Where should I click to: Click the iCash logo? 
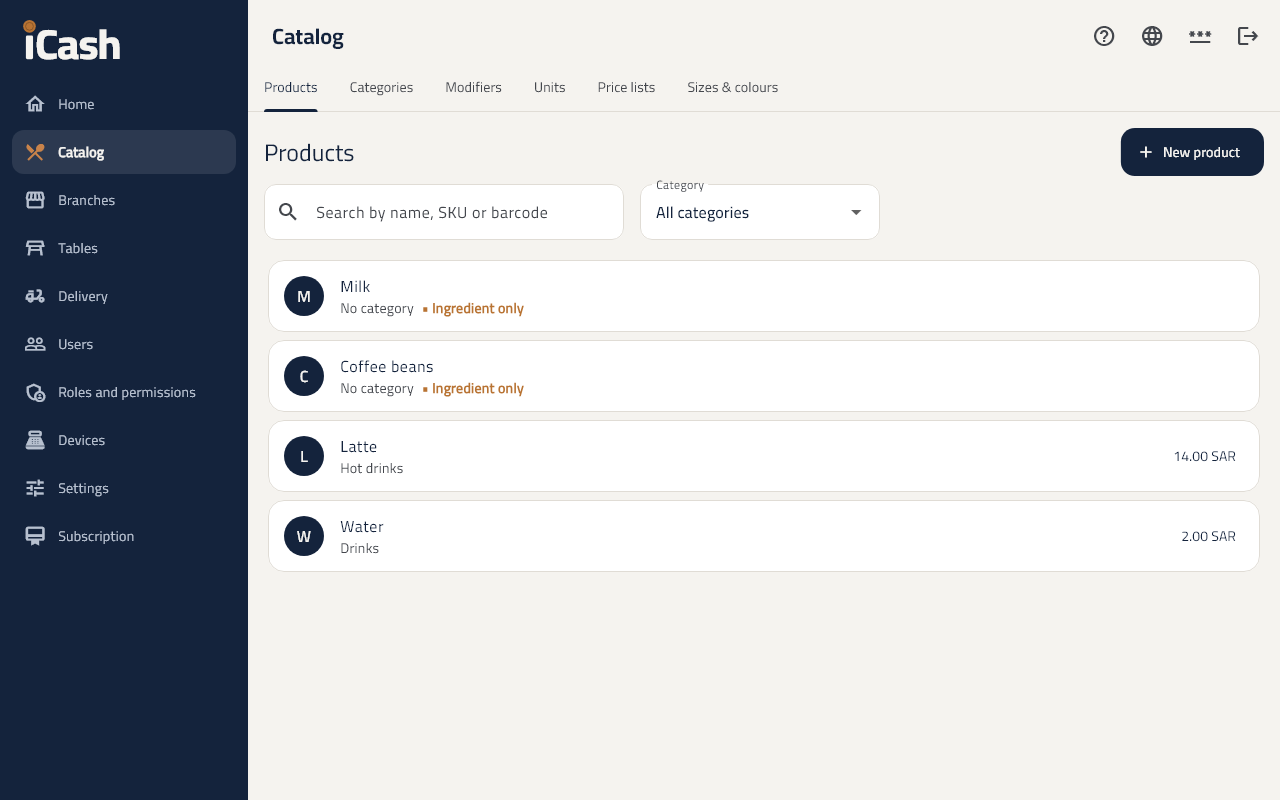coord(72,42)
